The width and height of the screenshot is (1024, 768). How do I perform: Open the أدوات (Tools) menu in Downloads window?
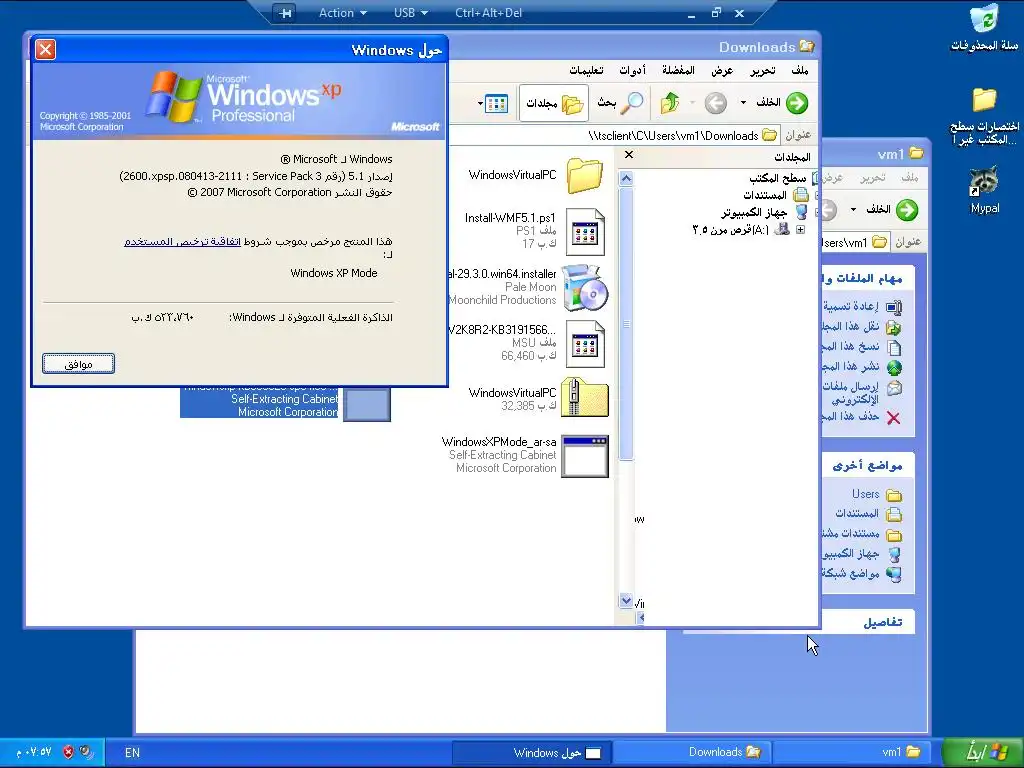click(632, 71)
